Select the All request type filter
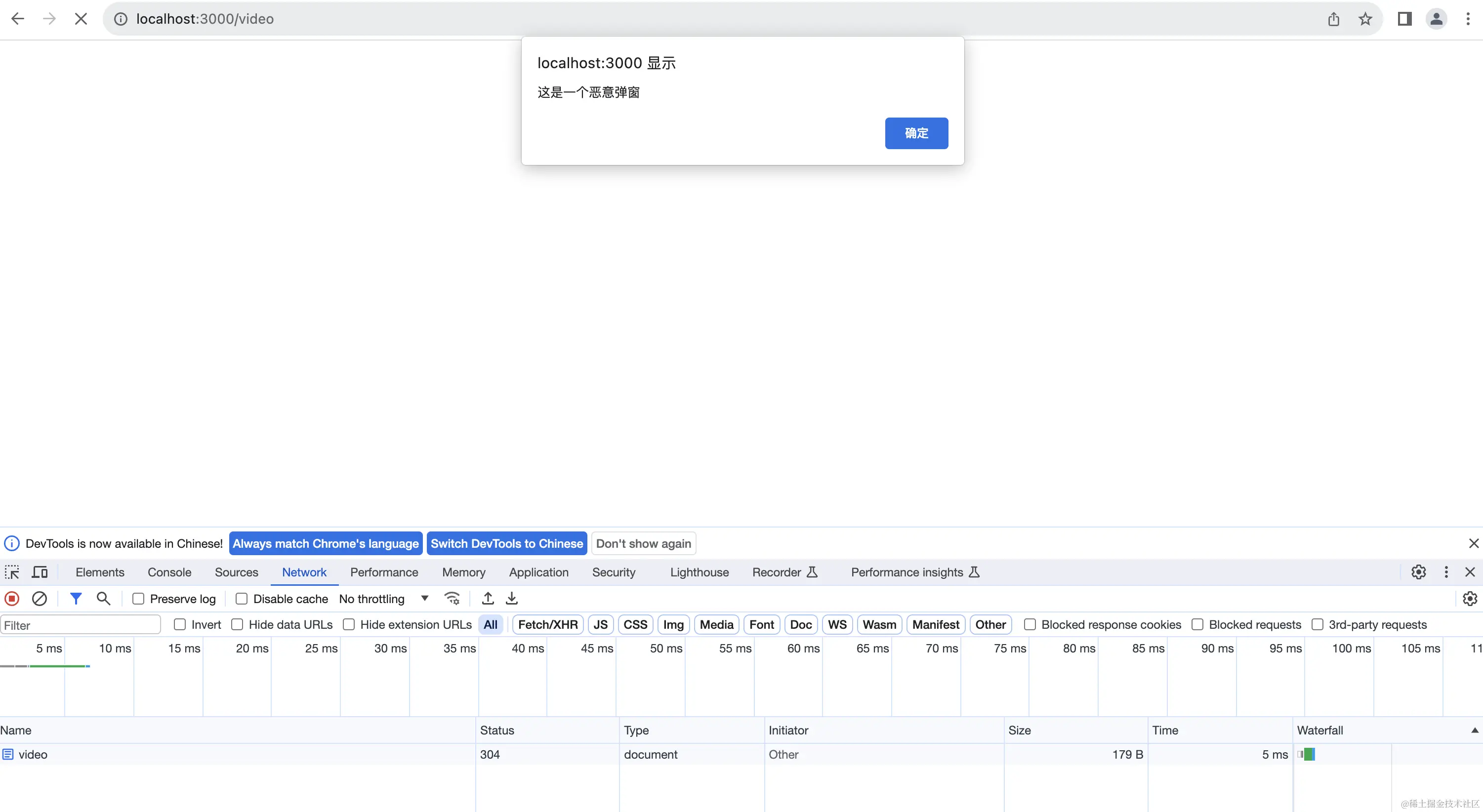Image resolution: width=1483 pixels, height=812 pixels. (491, 624)
